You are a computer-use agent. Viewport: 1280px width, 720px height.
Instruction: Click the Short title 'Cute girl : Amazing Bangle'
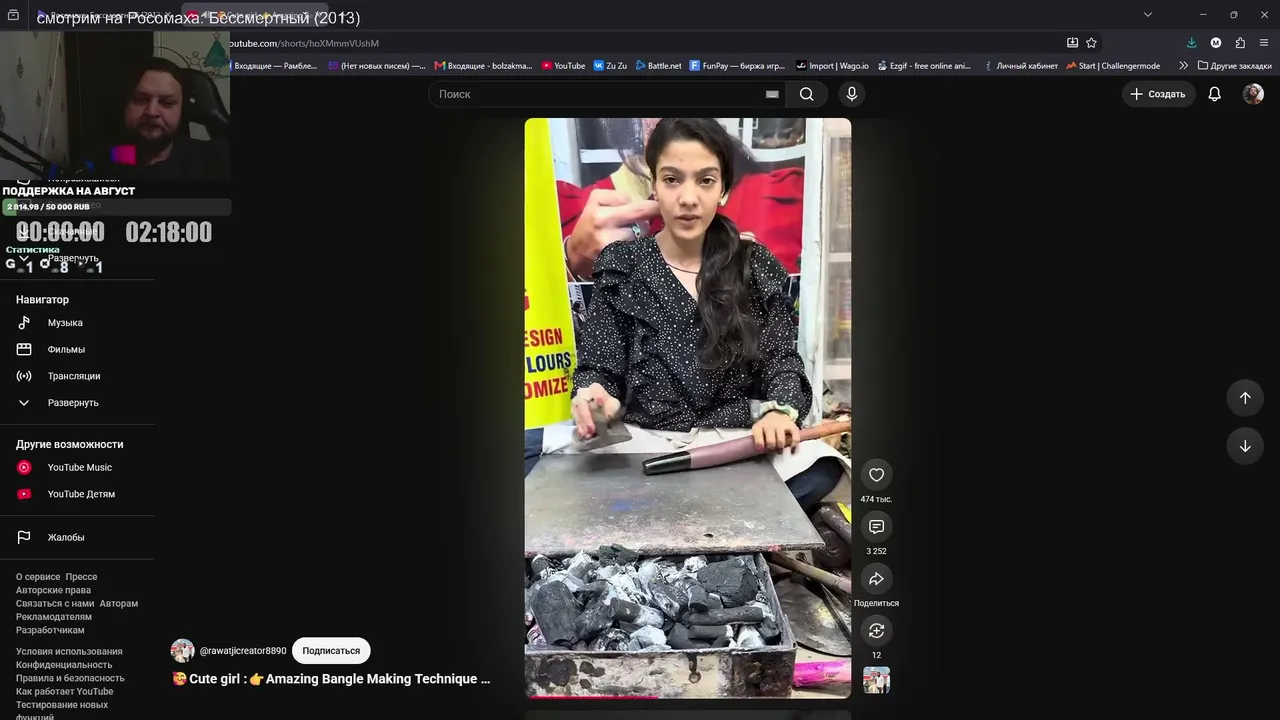331,679
